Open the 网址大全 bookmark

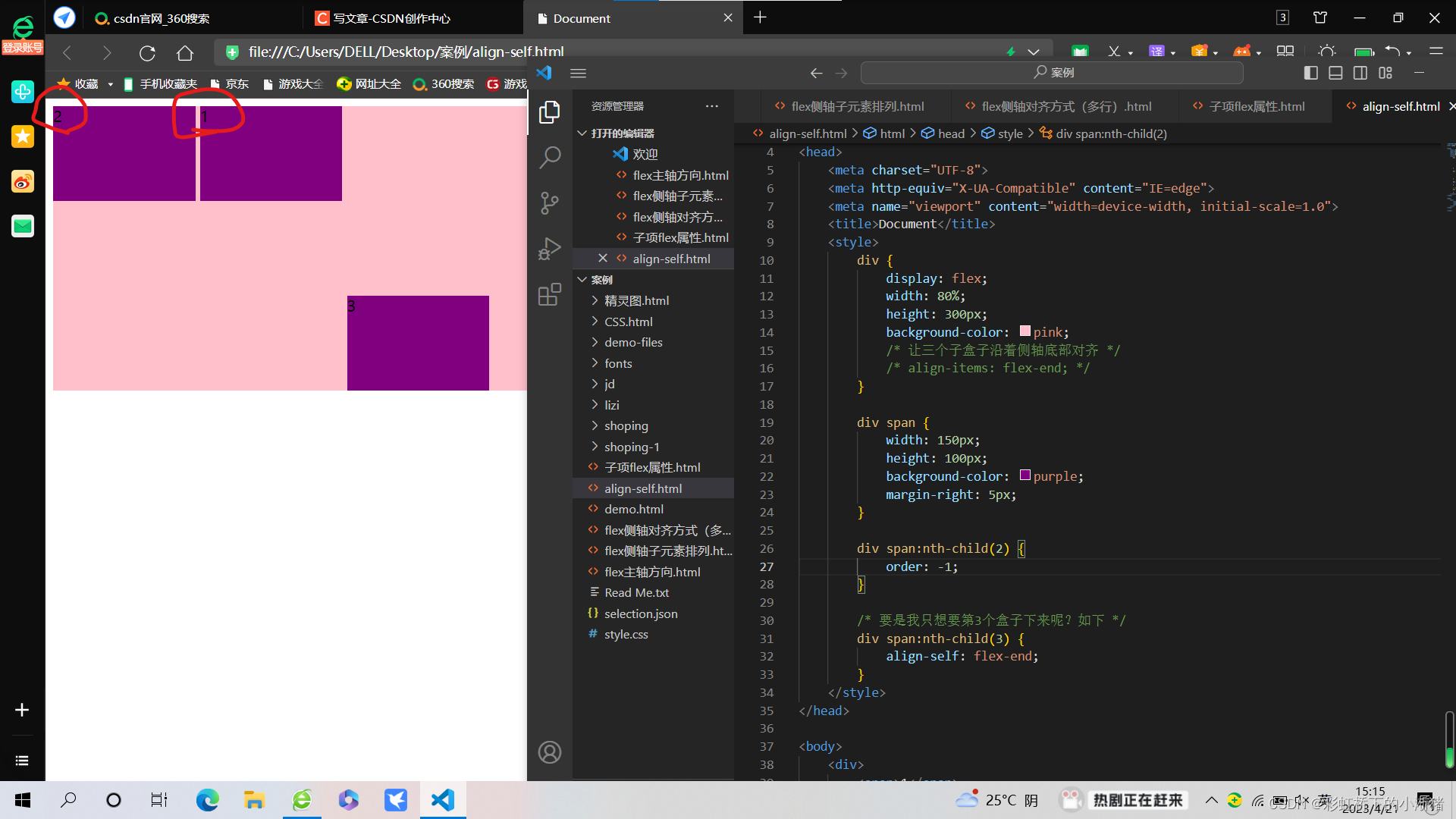[x=369, y=84]
